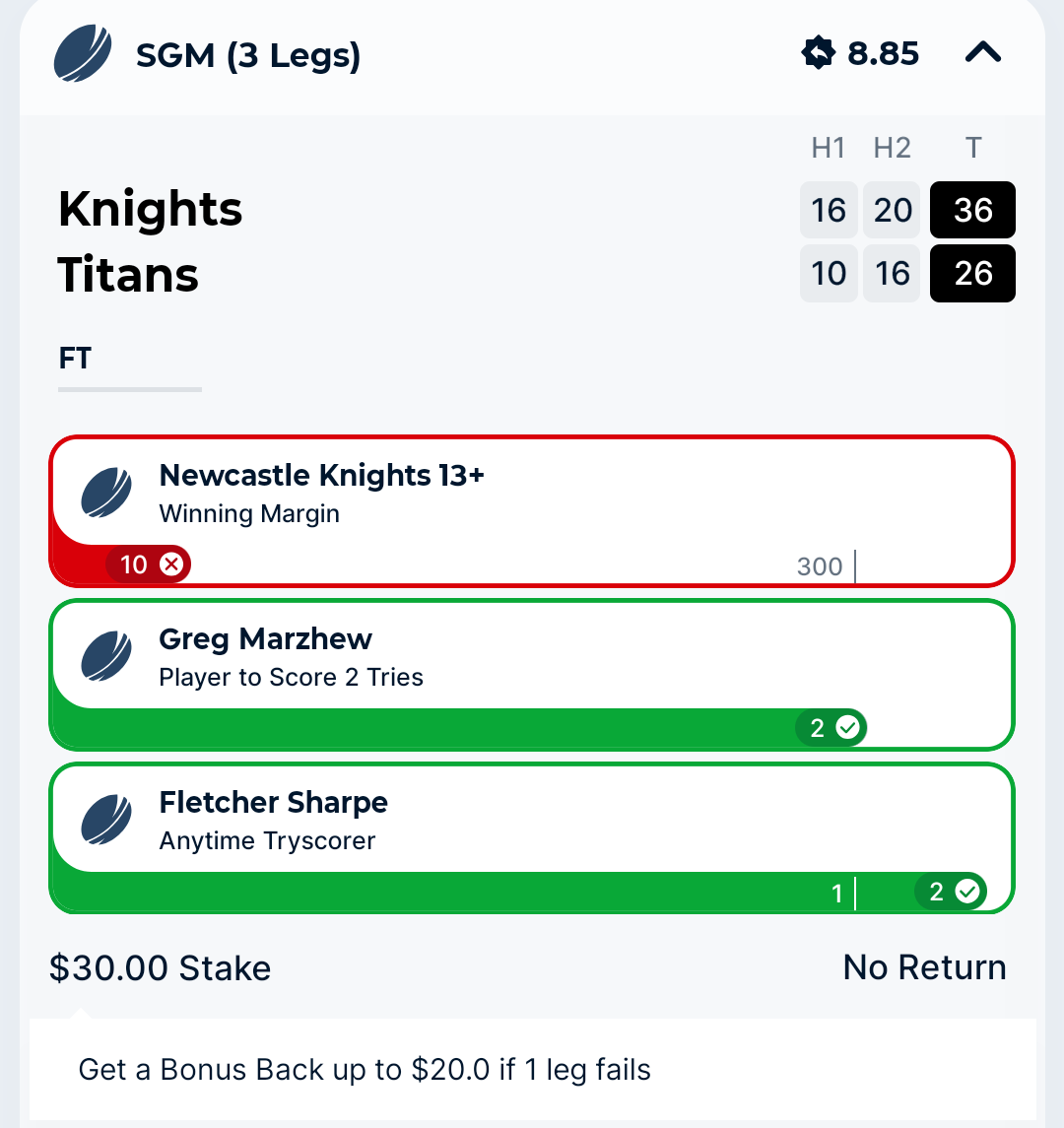
Task: Click green check mark on Marzhew leg
Action: pos(848,728)
